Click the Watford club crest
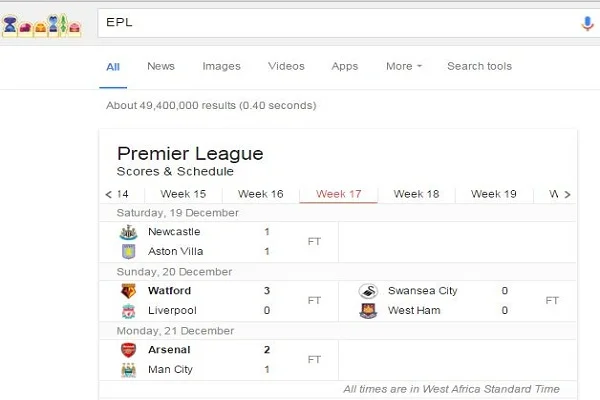This screenshot has height=400, width=600. pos(128,291)
